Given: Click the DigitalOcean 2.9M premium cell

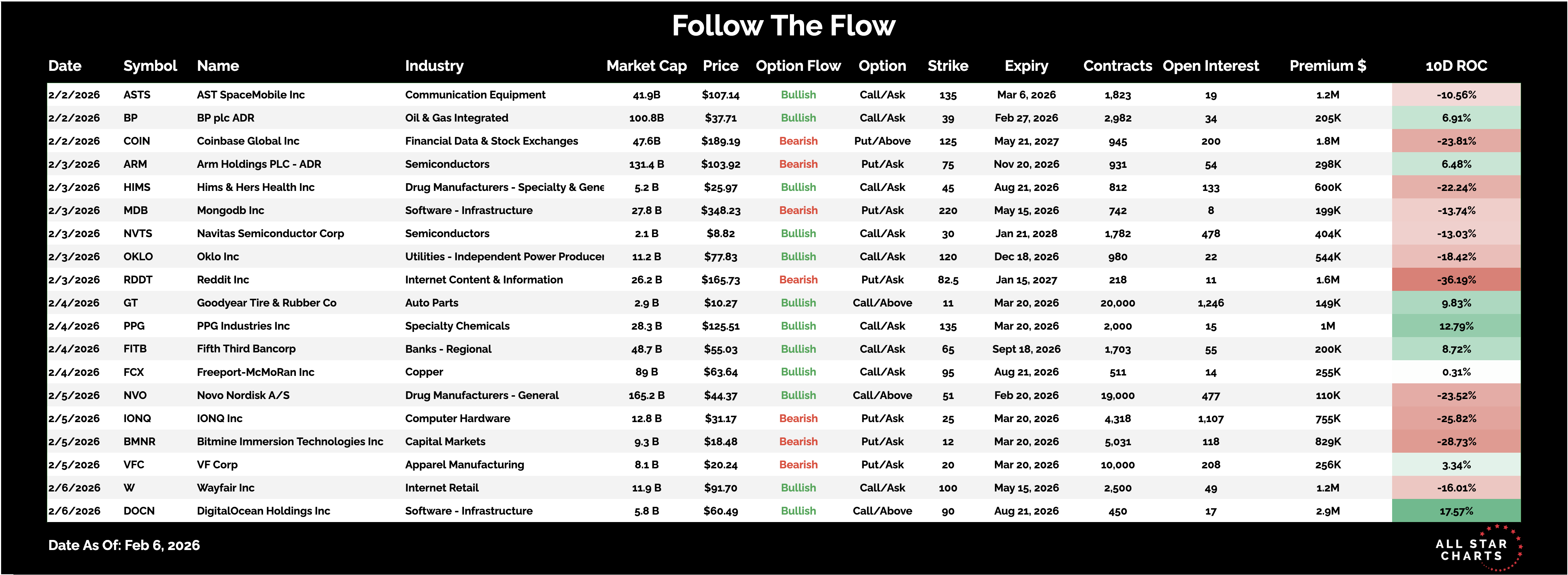Looking at the screenshot, I should [1327, 511].
